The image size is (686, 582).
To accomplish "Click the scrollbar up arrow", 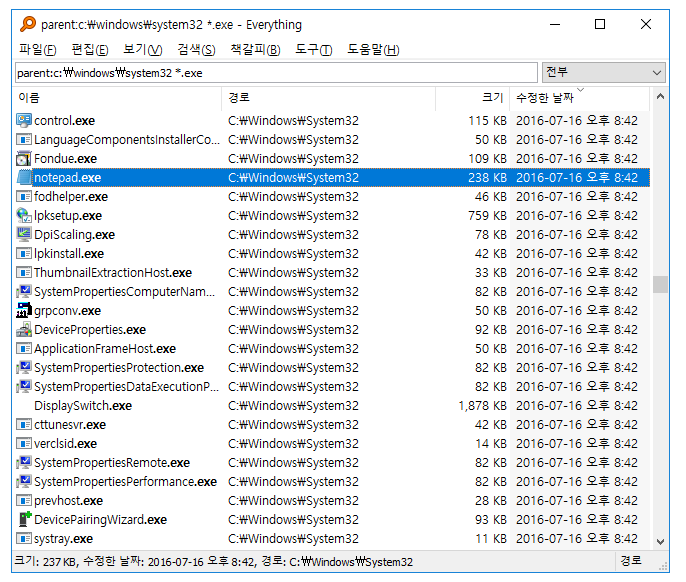I will (x=660, y=97).
